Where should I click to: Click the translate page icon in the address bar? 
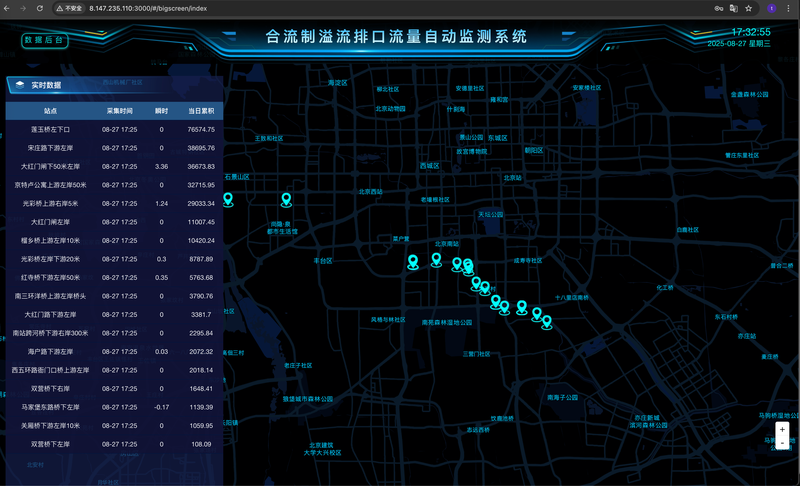pyautogui.click(x=733, y=8)
